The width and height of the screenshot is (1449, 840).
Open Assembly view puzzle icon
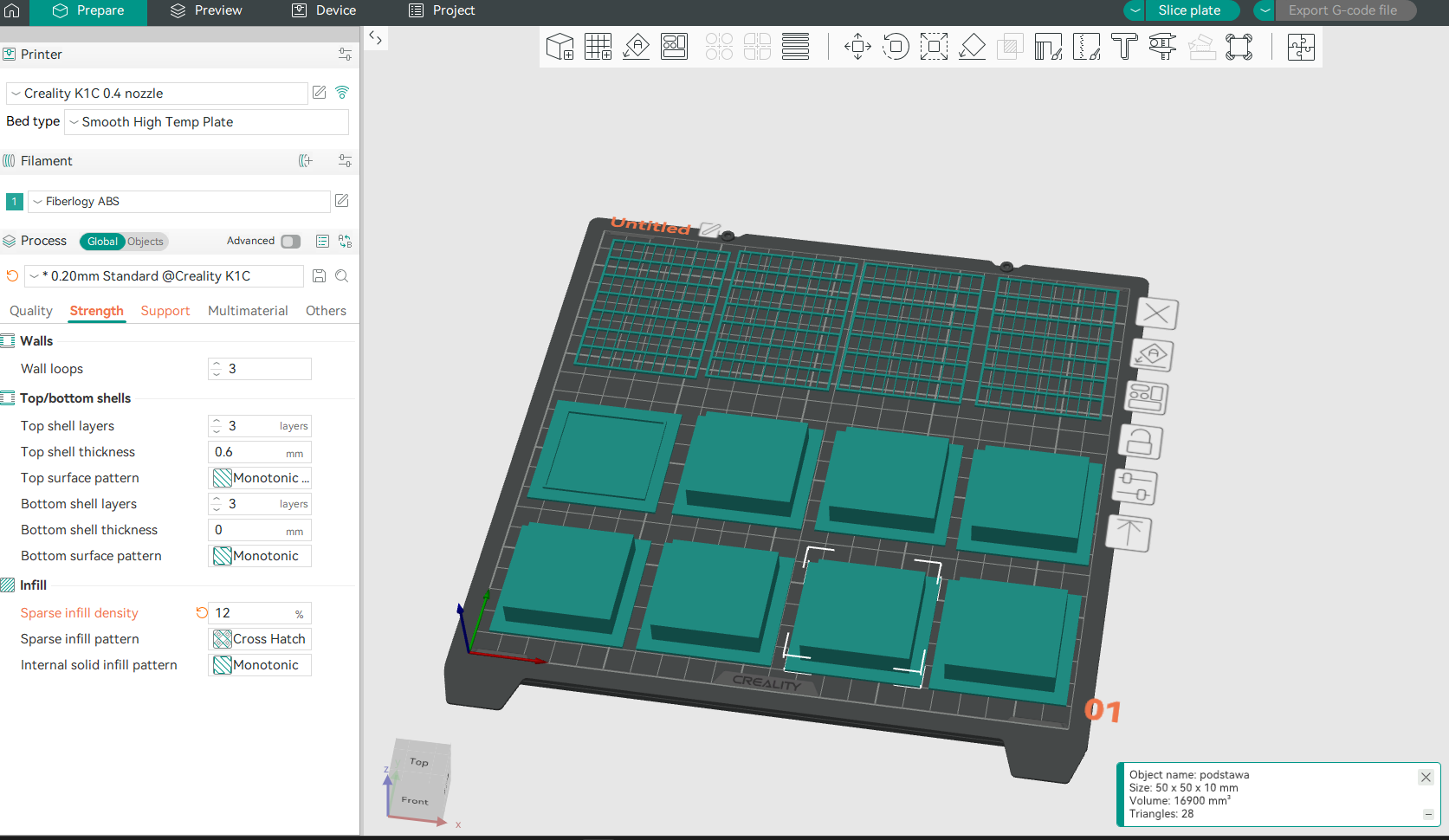click(1301, 46)
